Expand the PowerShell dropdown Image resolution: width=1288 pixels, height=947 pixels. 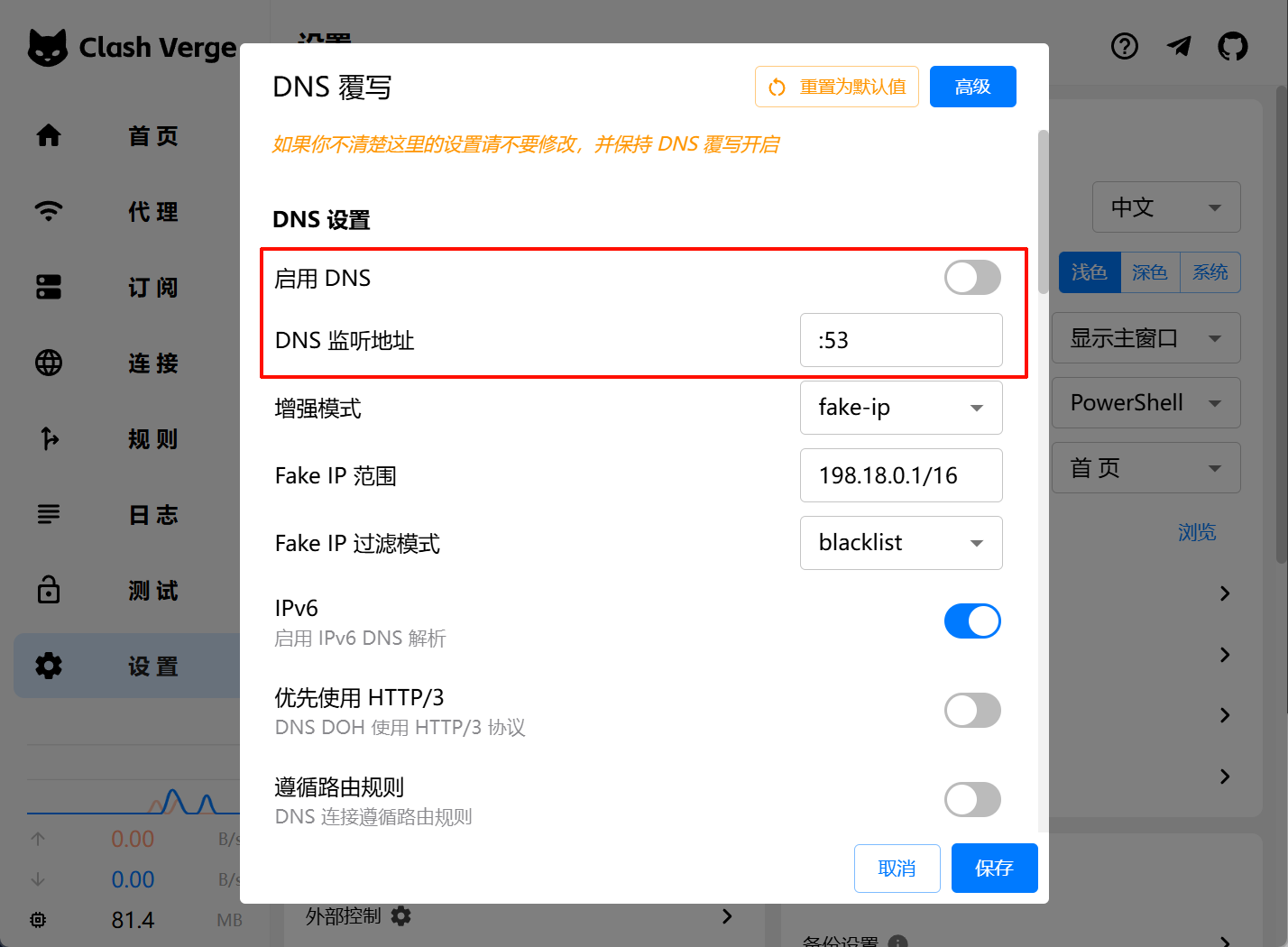1145,403
